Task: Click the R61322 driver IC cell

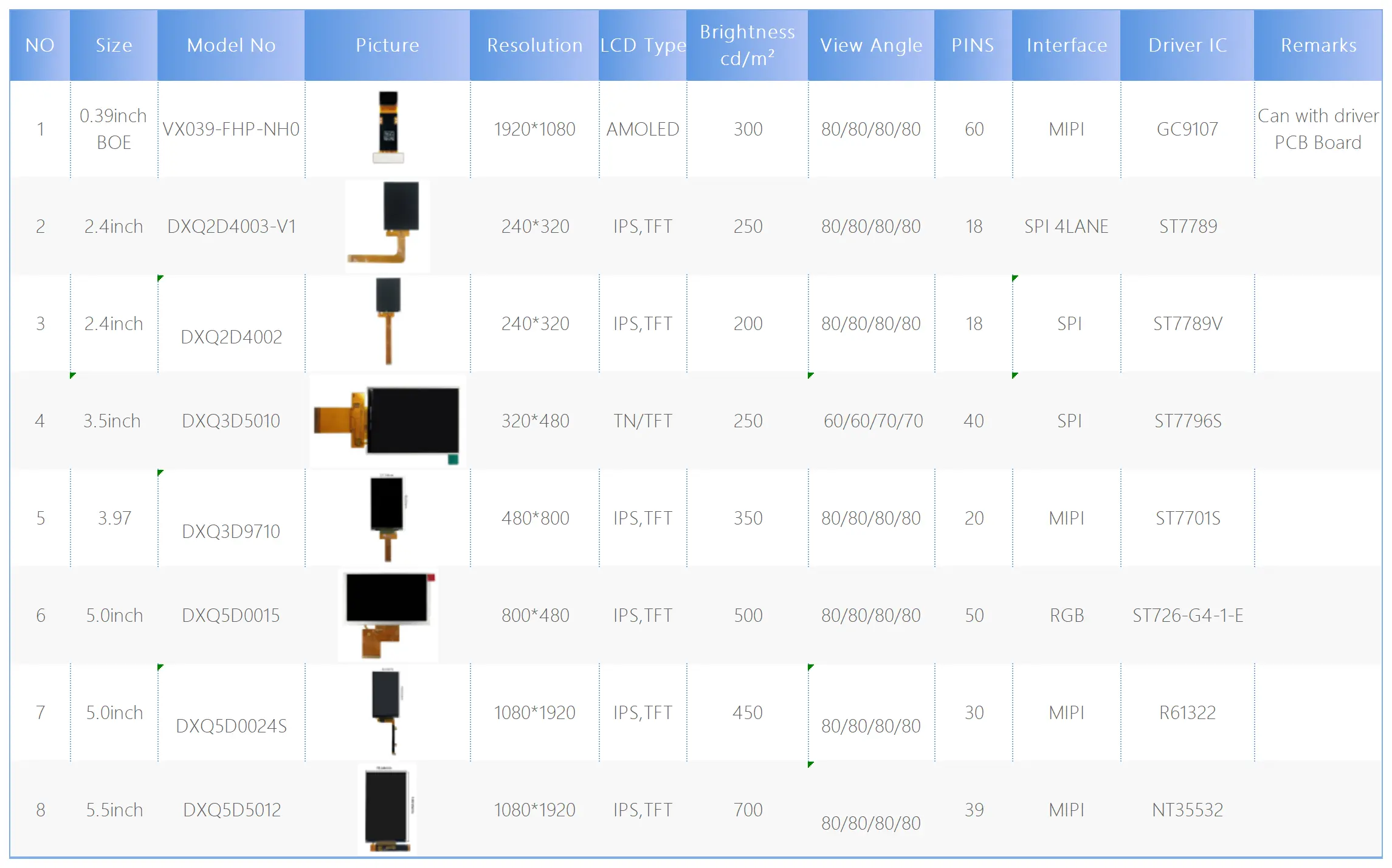Action: pos(1187,713)
